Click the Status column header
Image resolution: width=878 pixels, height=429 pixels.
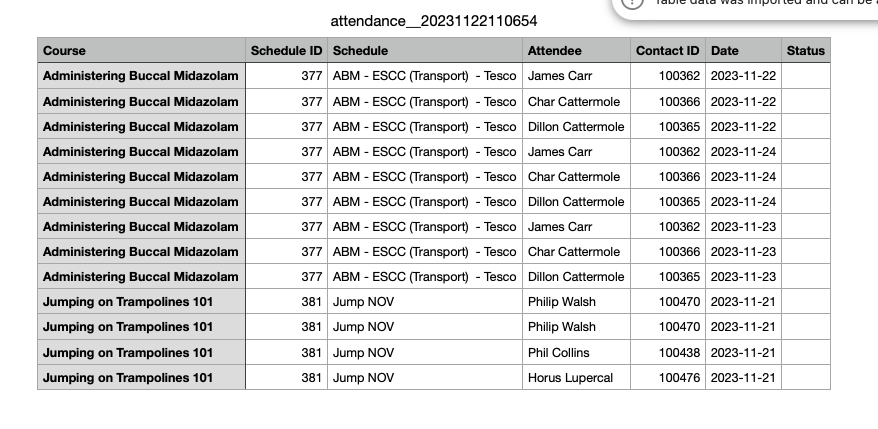[x=805, y=50]
